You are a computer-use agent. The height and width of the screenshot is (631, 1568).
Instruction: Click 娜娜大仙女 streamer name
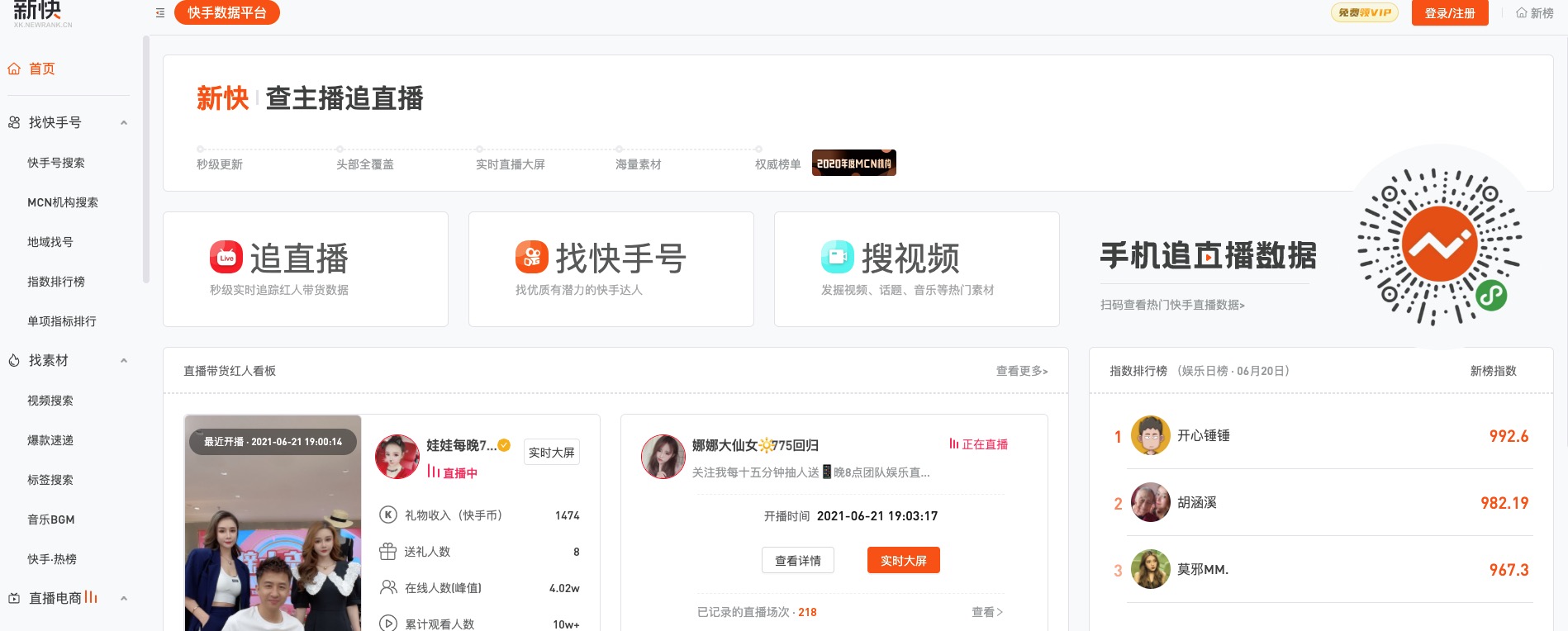tap(755, 445)
